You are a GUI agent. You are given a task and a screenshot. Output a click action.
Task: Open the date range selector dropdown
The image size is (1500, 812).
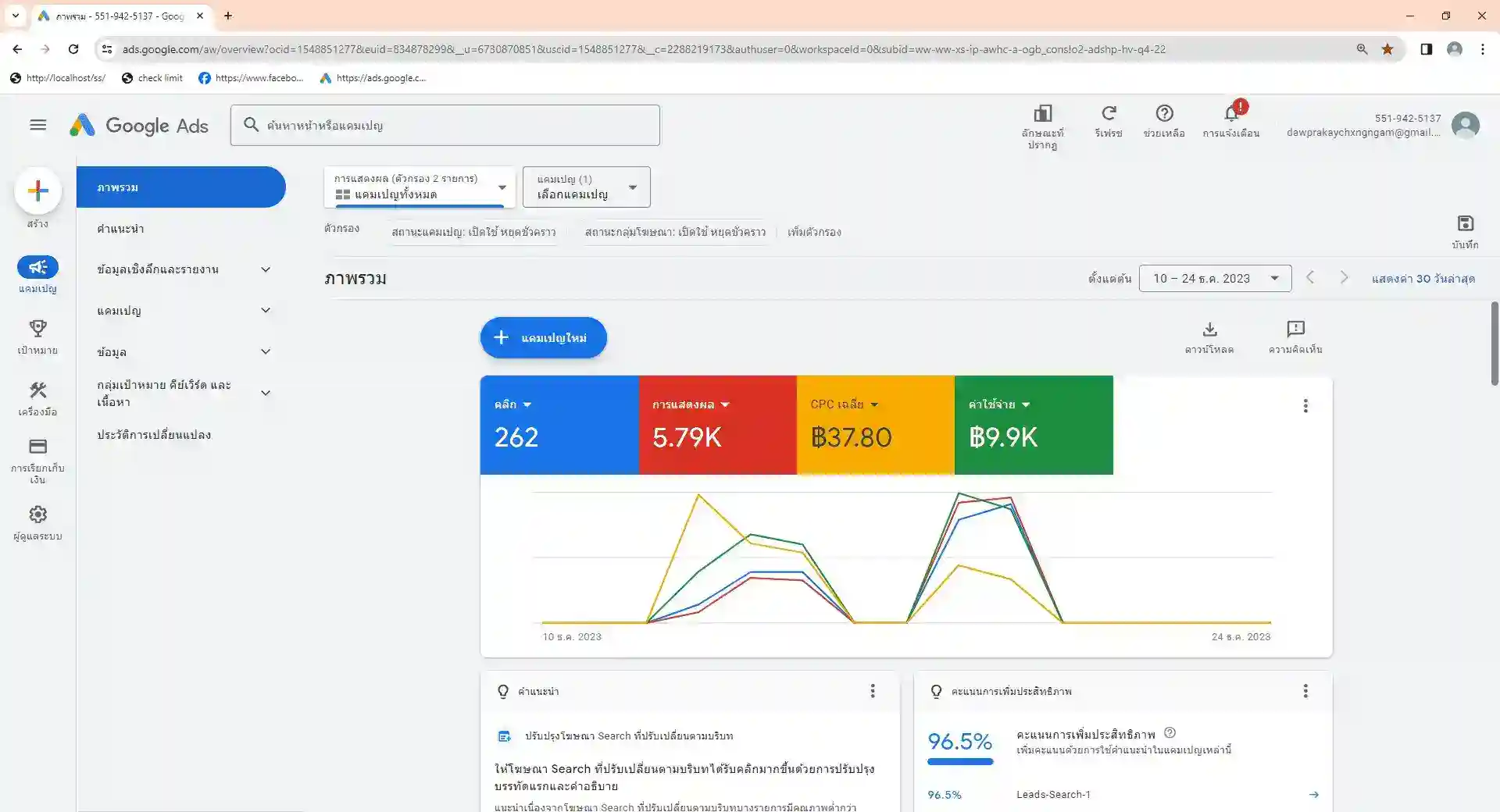[x=1214, y=278]
